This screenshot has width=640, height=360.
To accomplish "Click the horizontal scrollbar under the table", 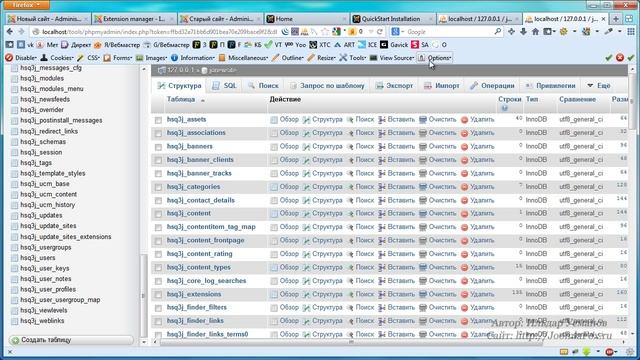I will 351,342.
